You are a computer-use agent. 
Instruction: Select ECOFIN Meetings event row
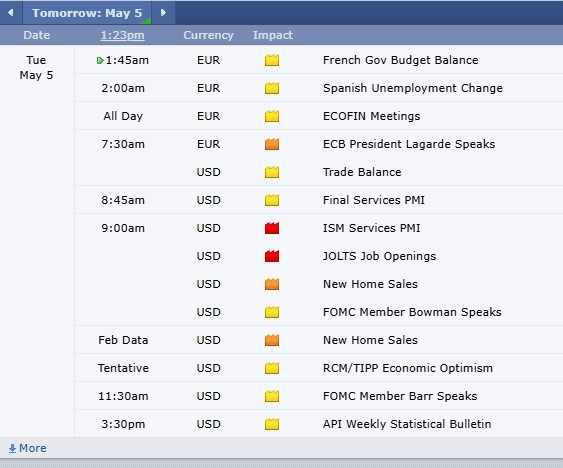tap(318, 116)
